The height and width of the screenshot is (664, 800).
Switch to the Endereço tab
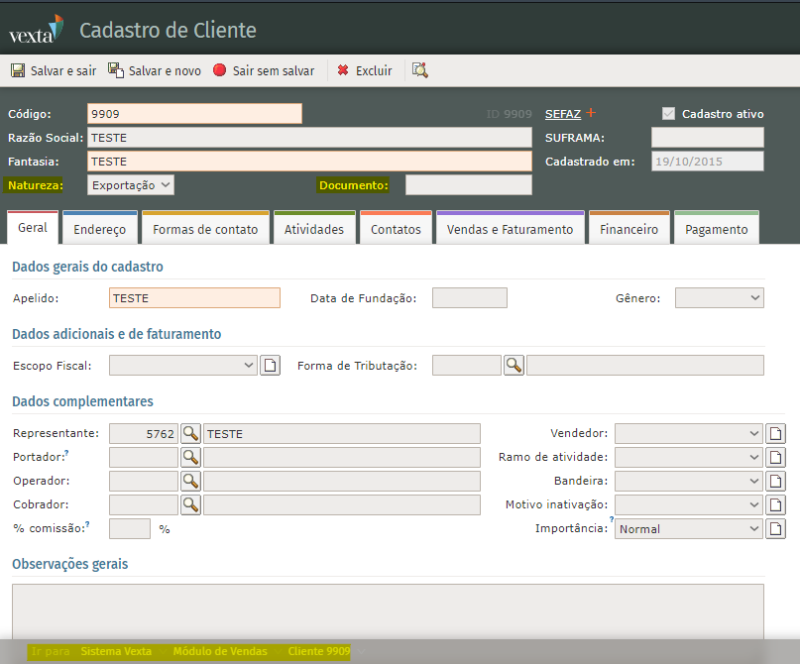(x=100, y=229)
